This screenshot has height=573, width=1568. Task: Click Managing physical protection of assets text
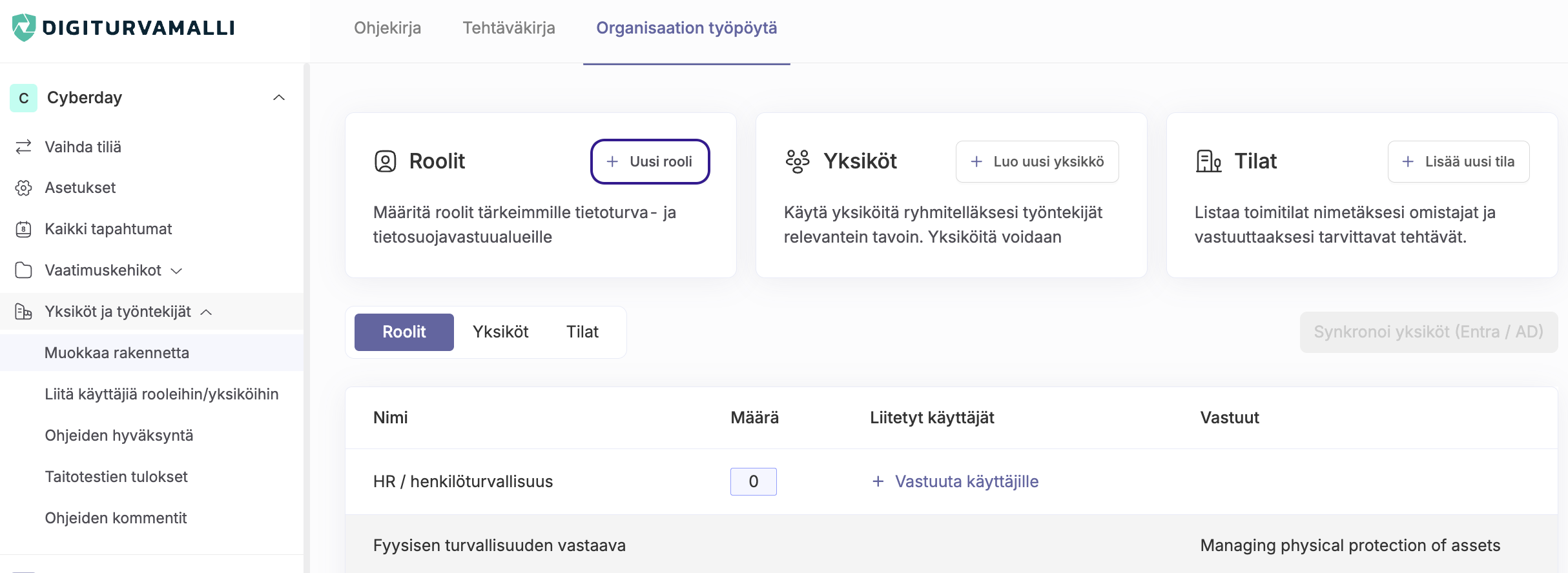(1350, 545)
